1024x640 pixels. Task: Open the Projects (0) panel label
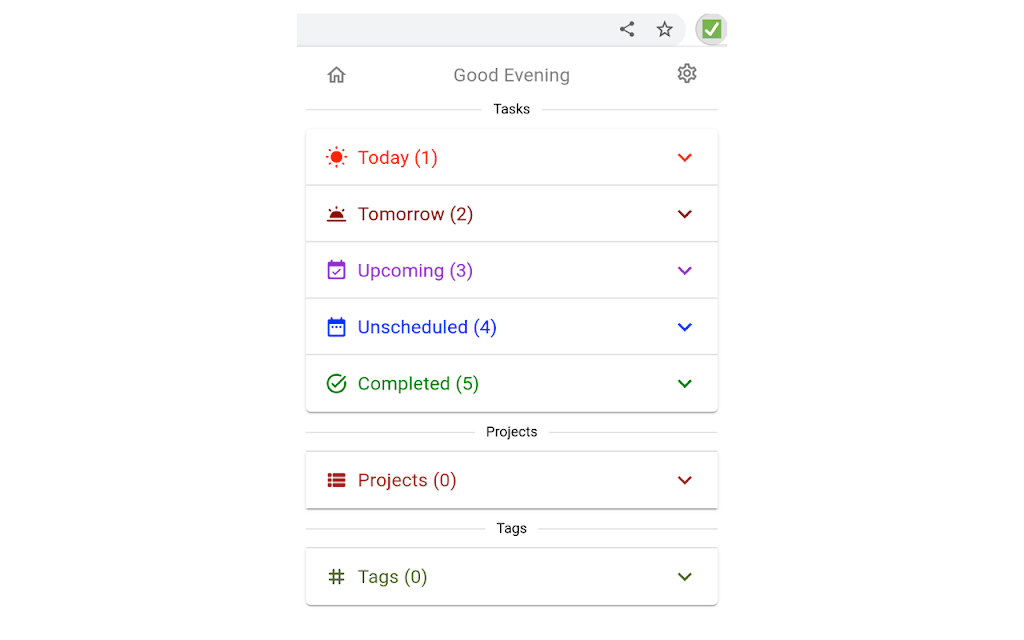407,480
